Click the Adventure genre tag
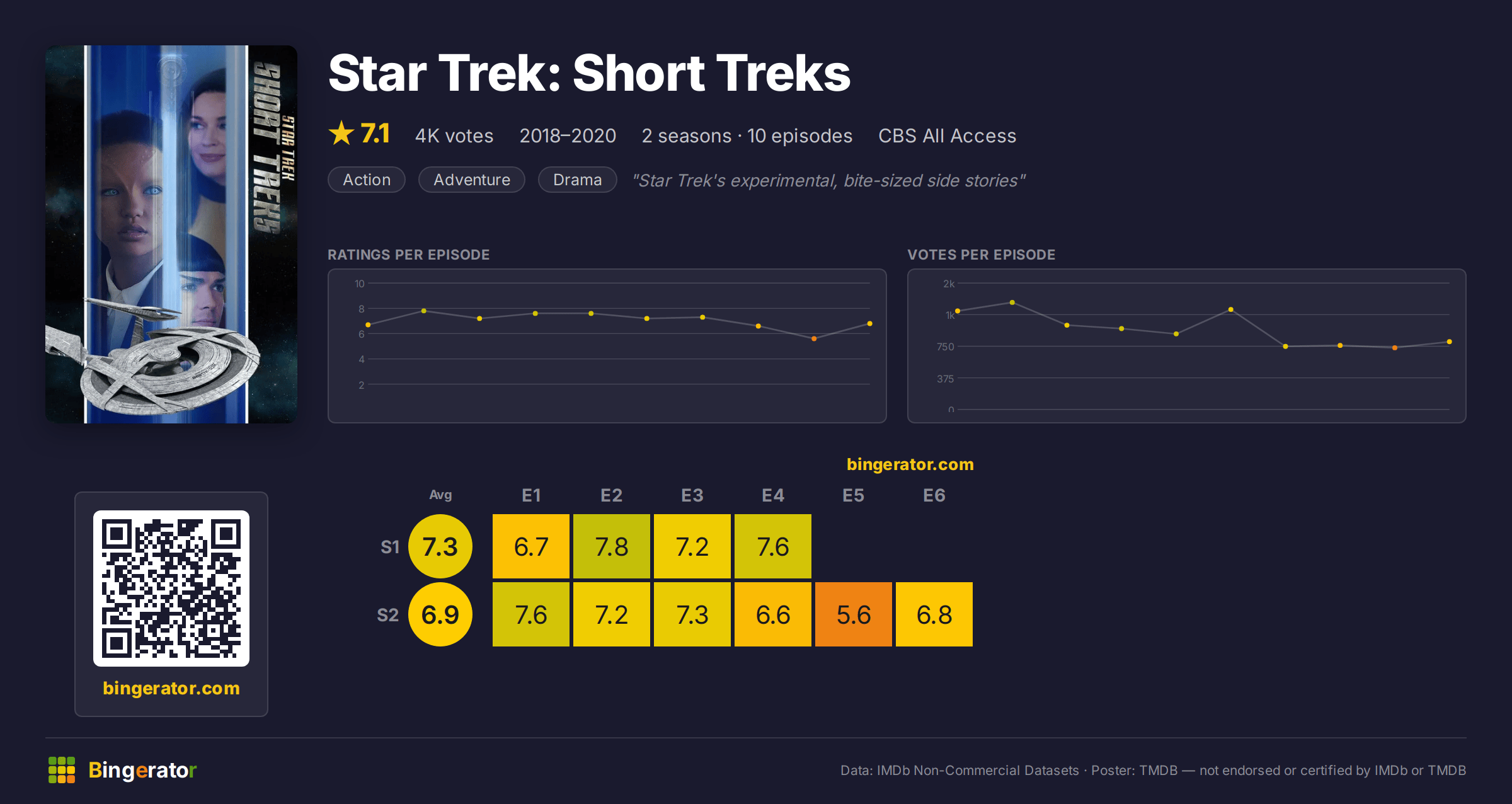1512x804 pixels. pyautogui.click(x=472, y=180)
